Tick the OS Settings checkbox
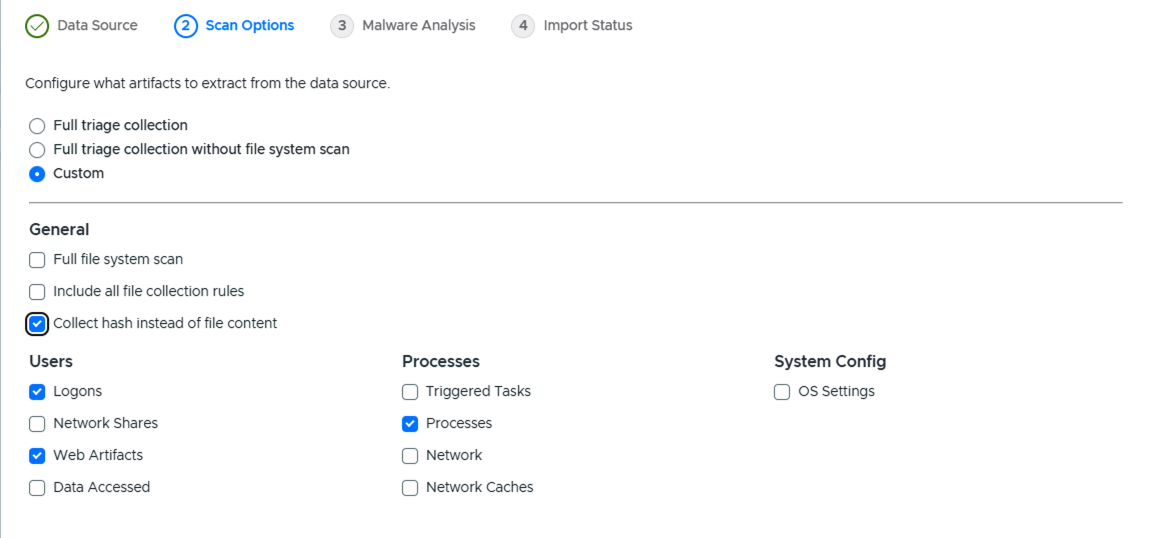This screenshot has width=1150, height=538. (x=782, y=392)
